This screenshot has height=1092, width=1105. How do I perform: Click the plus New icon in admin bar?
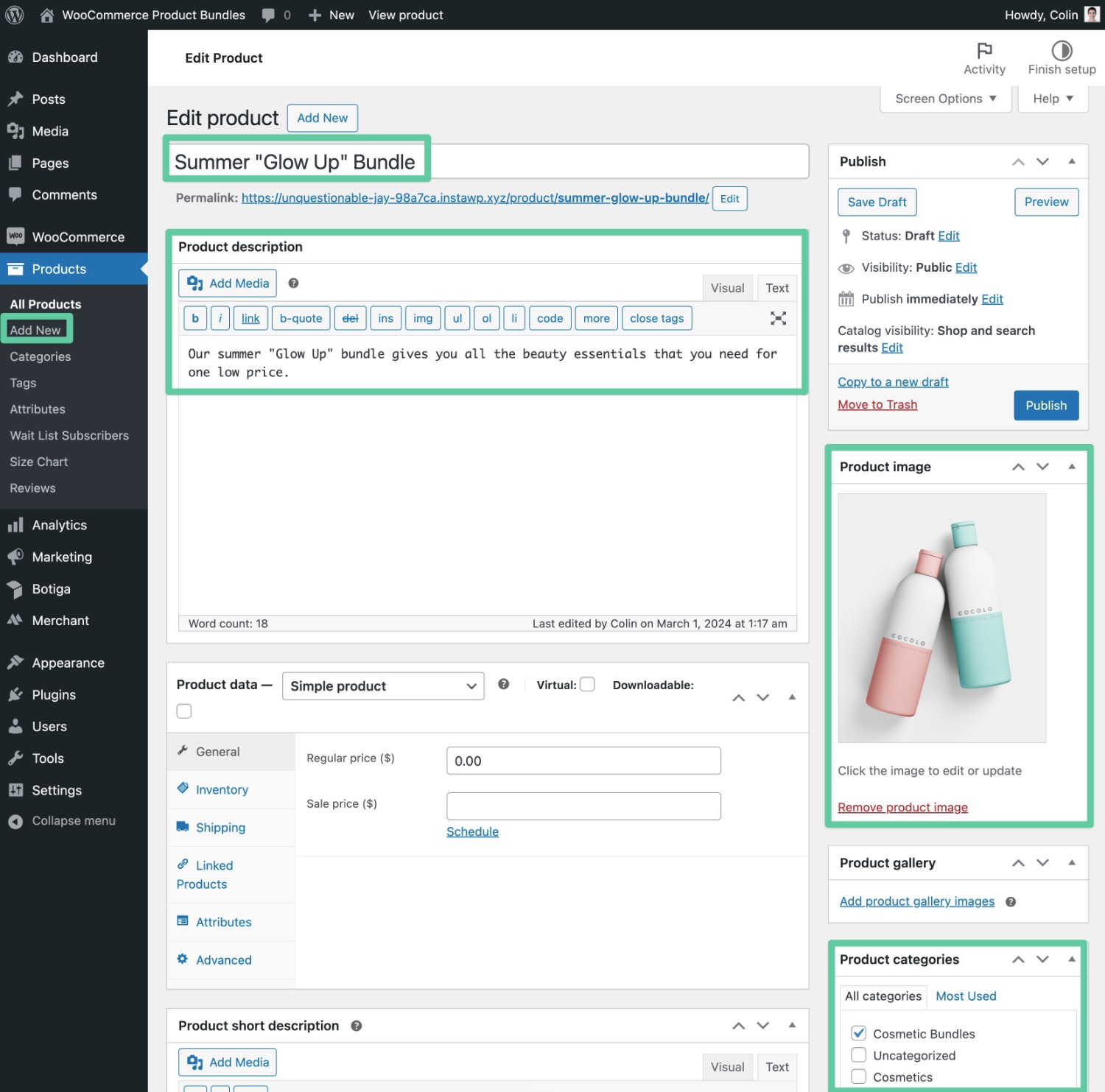pyautogui.click(x=315, y=15)
